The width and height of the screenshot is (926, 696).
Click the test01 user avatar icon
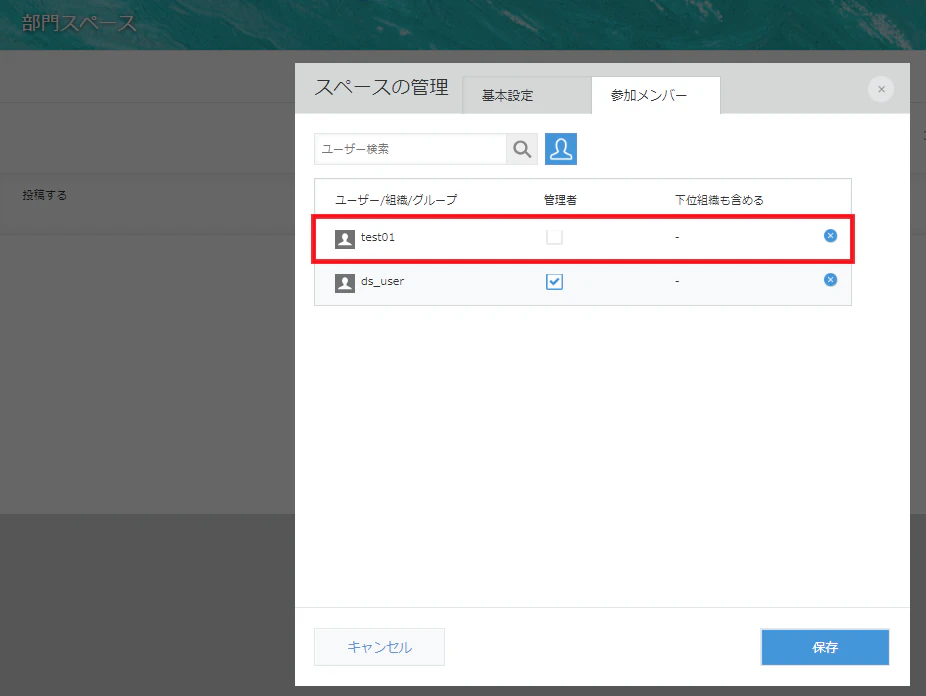click(345, 239)
